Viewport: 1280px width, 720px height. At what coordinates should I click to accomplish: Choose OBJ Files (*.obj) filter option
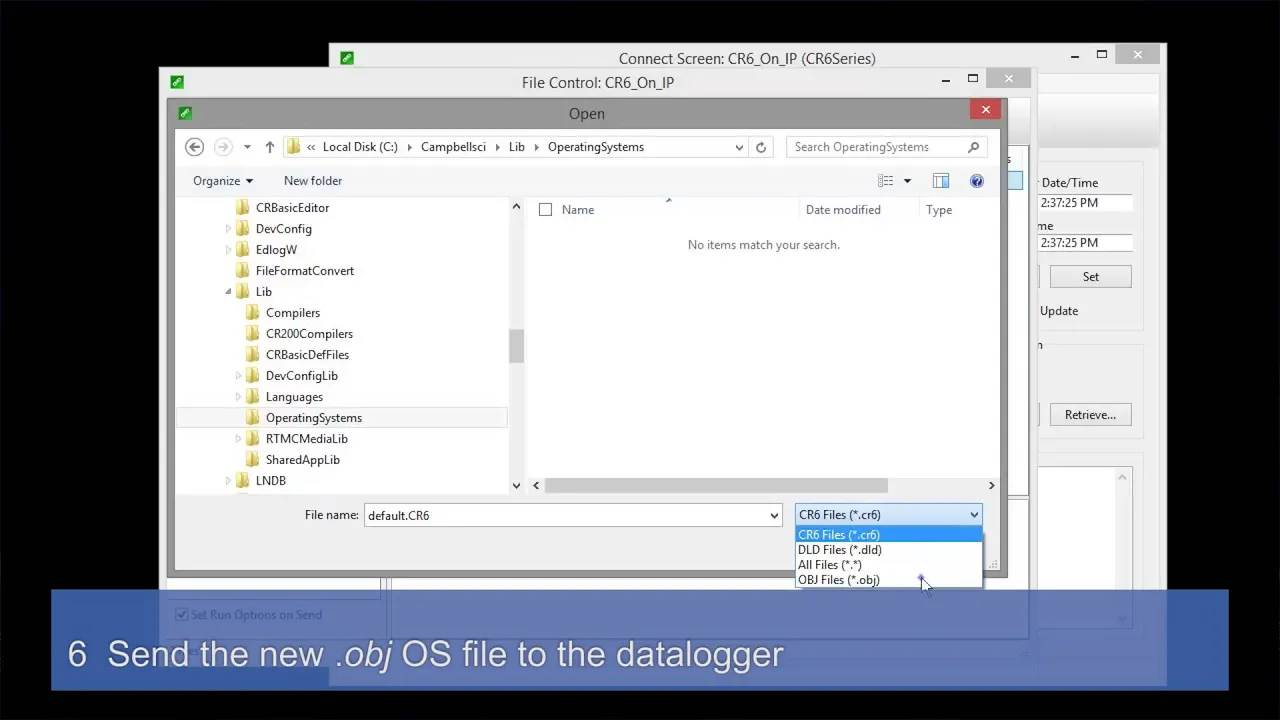pyautogui.click(x=889, y=580)
